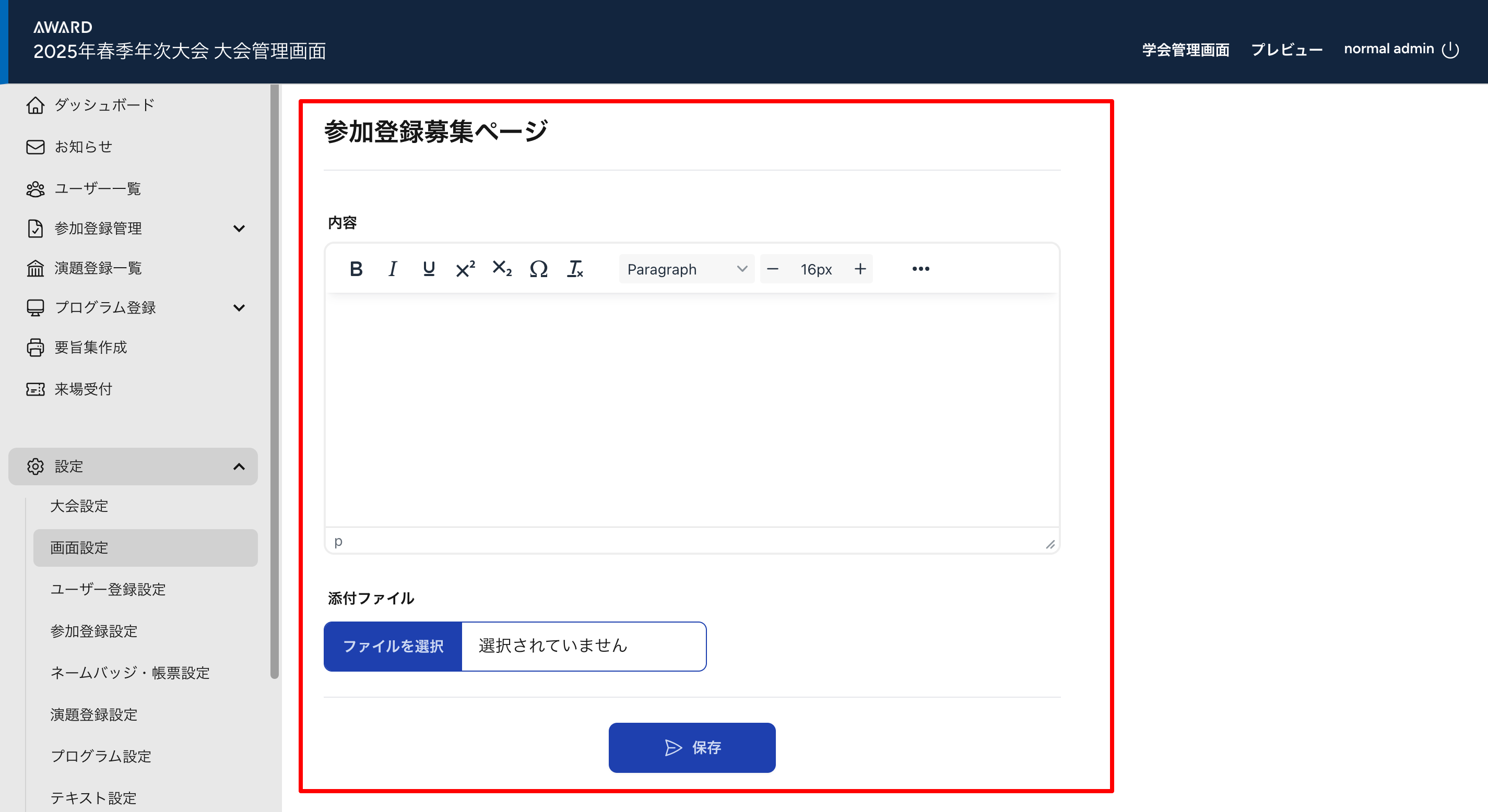Viewport: 1488px width, 812px height.
Task: Collapse the 設定 menu section
Action: [239, 467]
